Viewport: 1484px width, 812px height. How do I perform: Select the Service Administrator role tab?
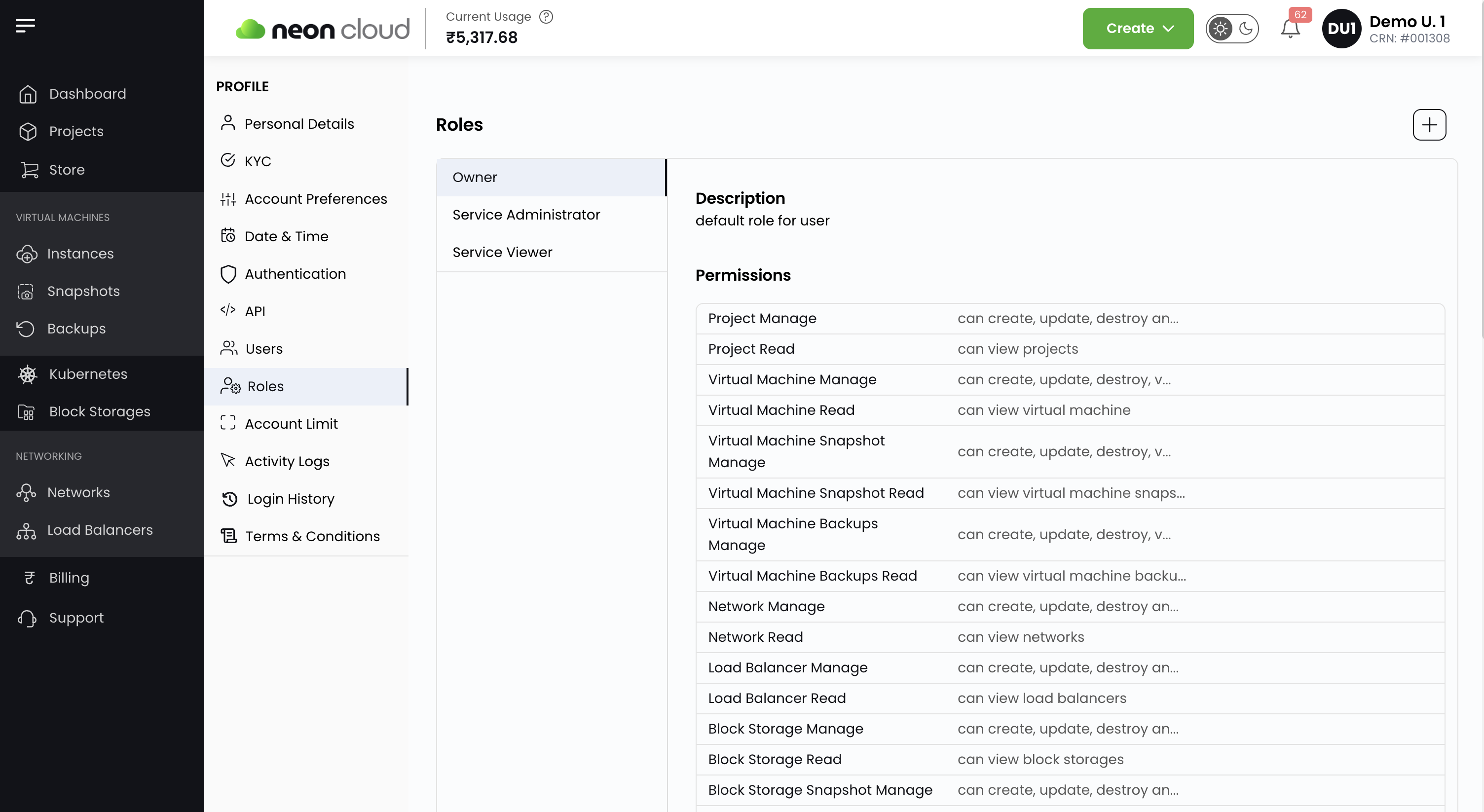point(526,215)
